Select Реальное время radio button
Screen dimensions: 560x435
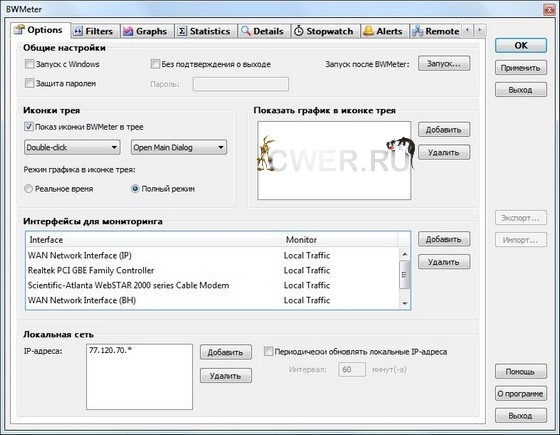pos(28,189)
